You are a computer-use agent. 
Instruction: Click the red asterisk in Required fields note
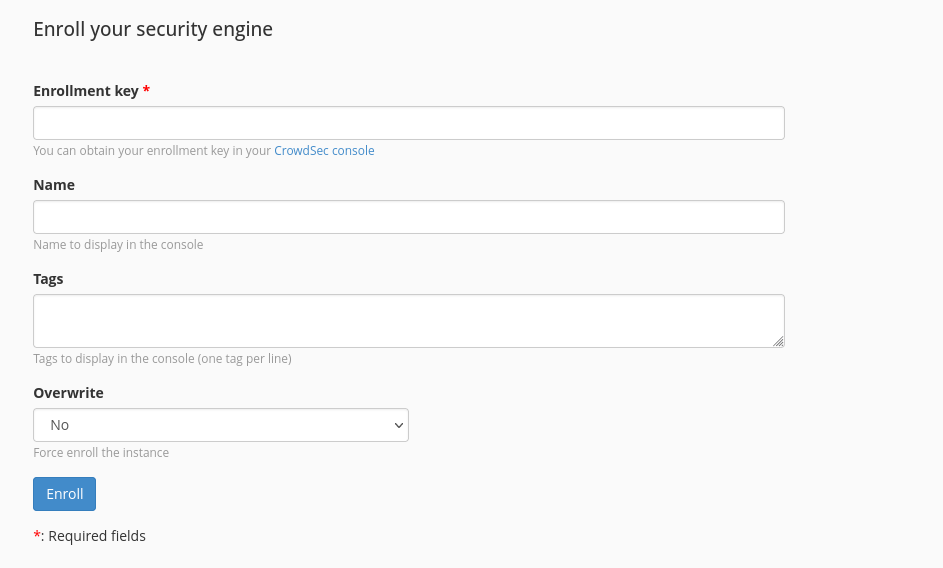[37, 535]
